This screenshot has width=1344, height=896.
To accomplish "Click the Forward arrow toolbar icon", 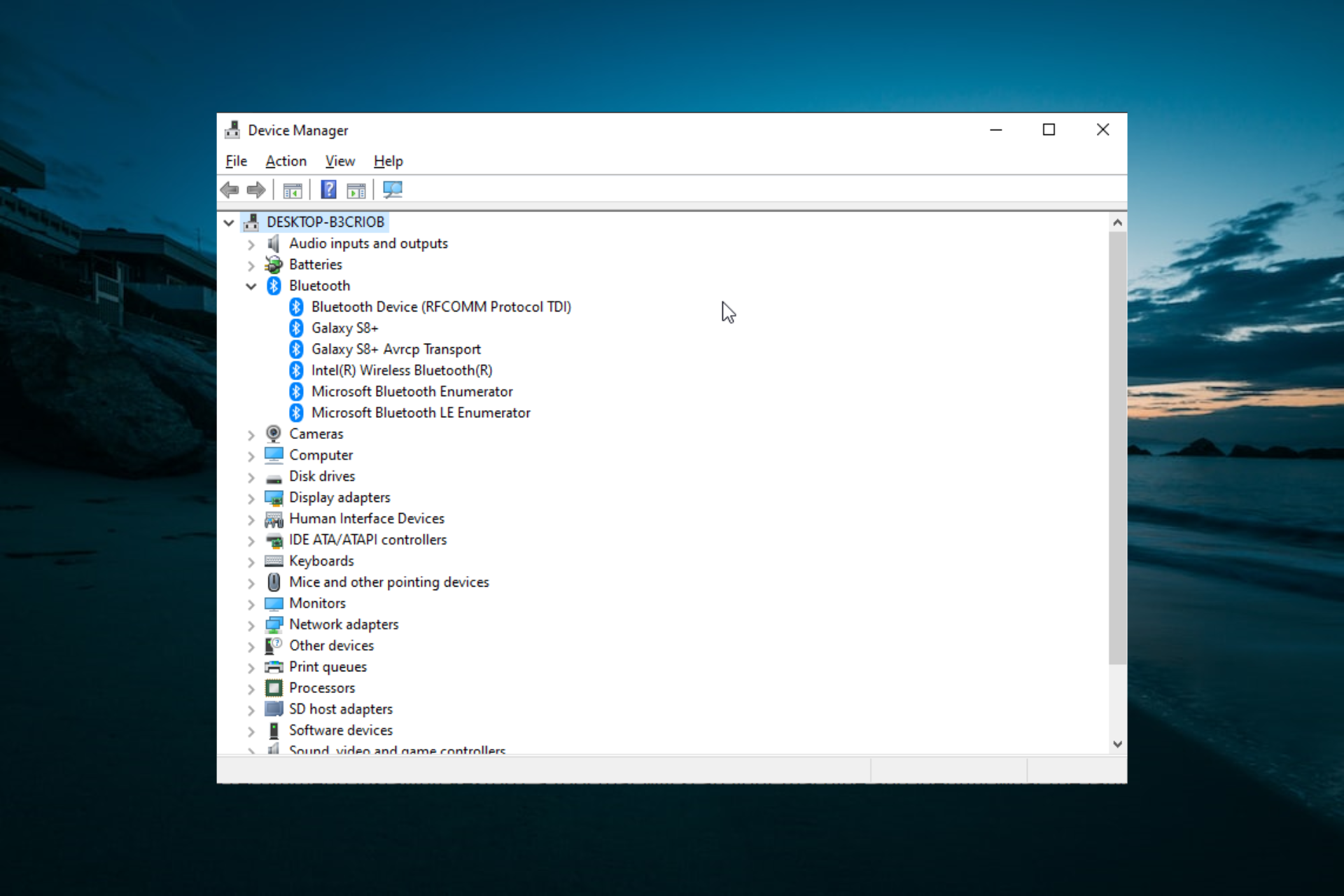I will (256, 190).
